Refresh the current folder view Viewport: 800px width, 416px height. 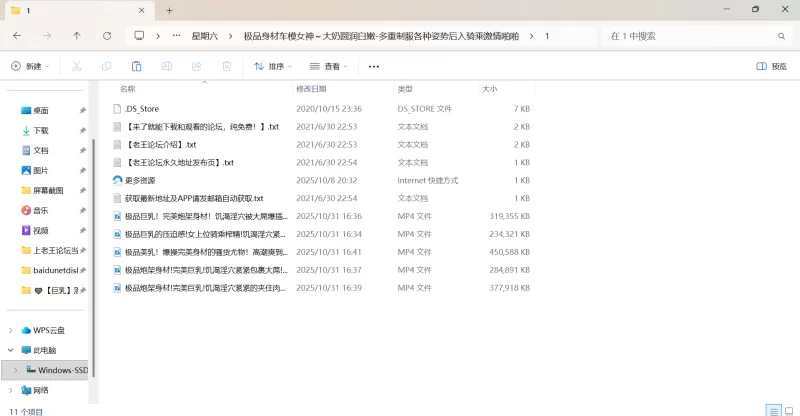[107, 36]
